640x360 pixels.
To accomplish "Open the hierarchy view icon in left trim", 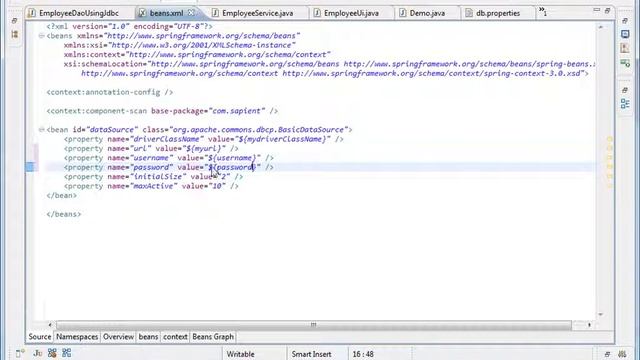I will pos(15,34).
